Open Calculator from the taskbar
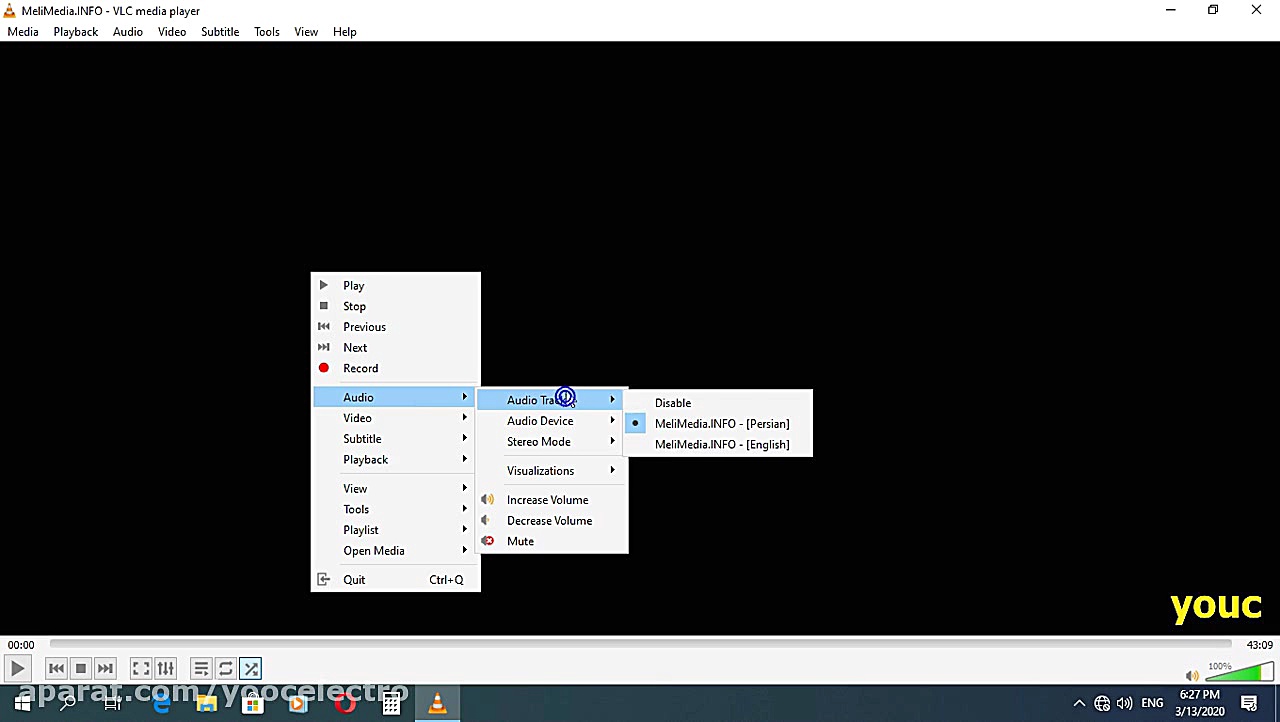The image size is (1280, 722). [391, 704]
